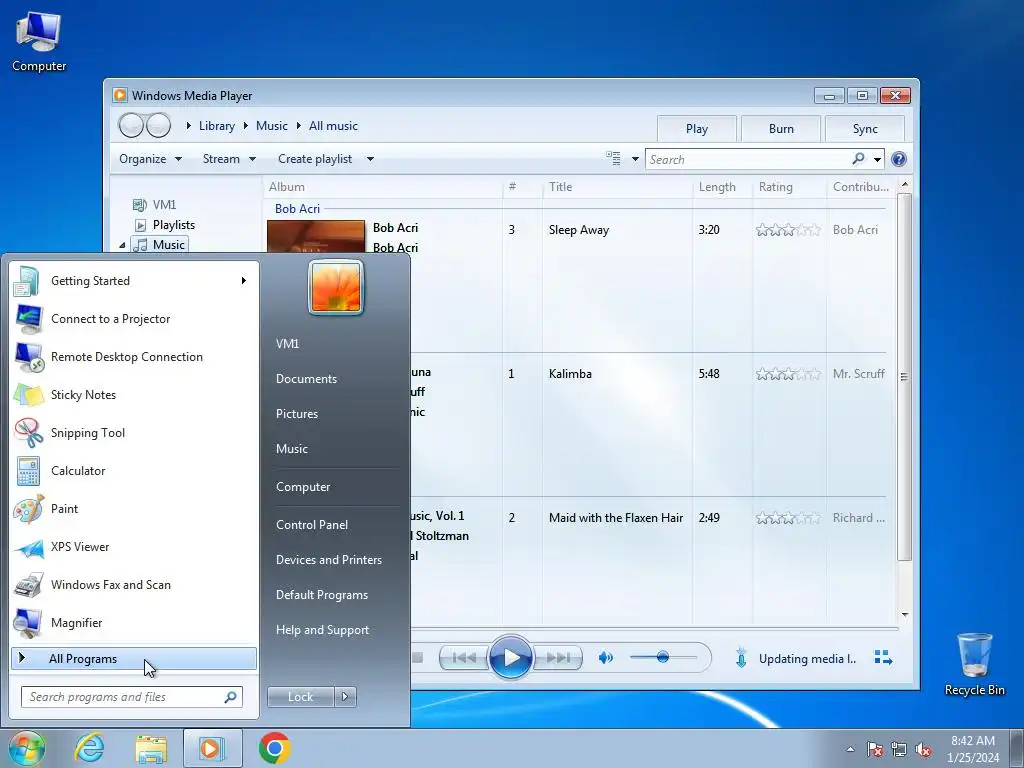
Task: Click the Windows Start orb
Action: point(26,748)
